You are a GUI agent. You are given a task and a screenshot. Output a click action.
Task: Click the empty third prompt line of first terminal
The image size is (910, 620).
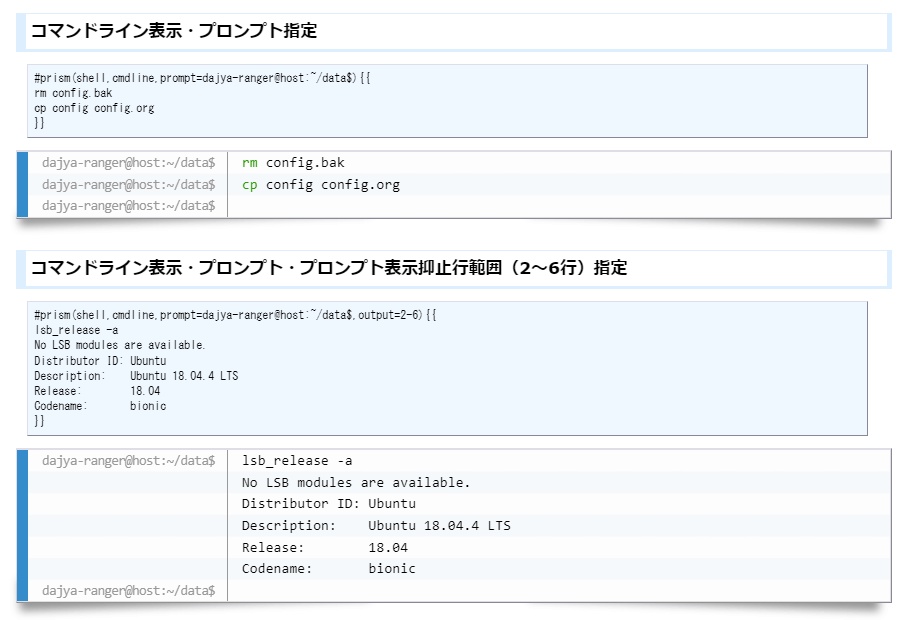130,206
